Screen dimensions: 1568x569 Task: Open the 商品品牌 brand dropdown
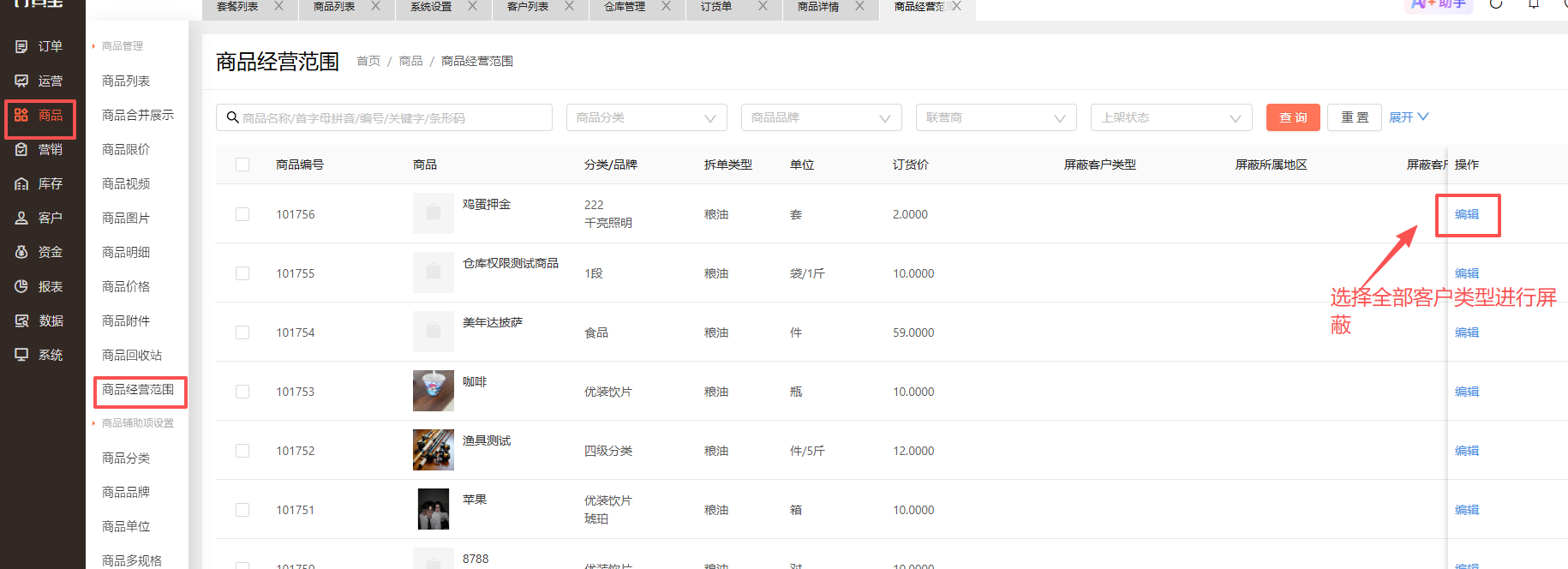pos(822,117)
